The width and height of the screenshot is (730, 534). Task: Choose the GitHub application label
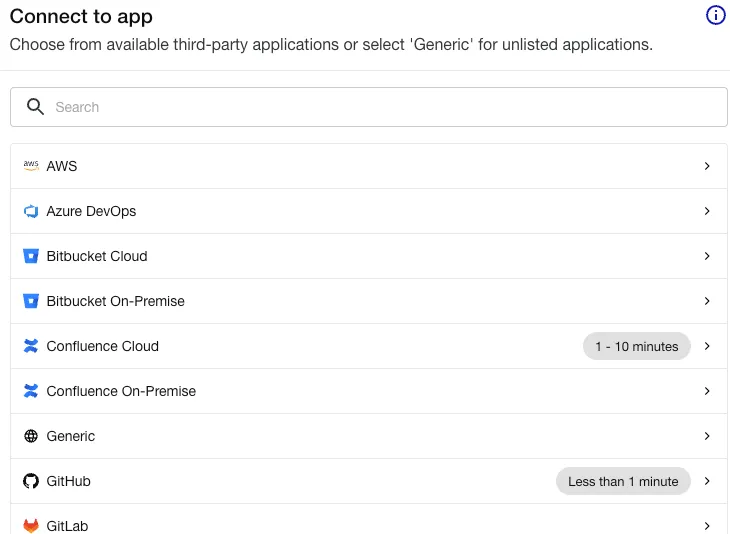point(68,481)
